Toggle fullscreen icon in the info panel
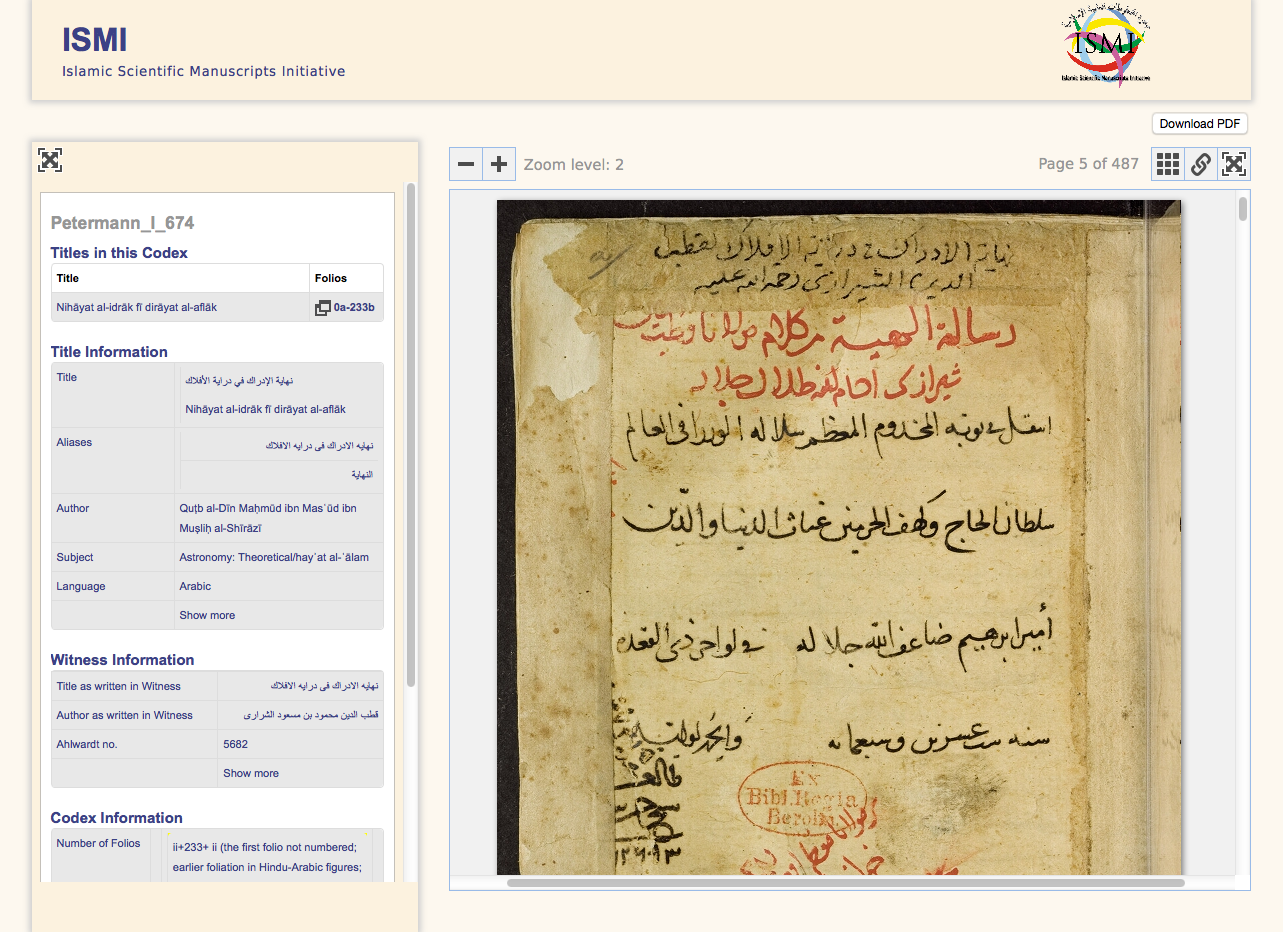1283x932 pixels. 50,160
